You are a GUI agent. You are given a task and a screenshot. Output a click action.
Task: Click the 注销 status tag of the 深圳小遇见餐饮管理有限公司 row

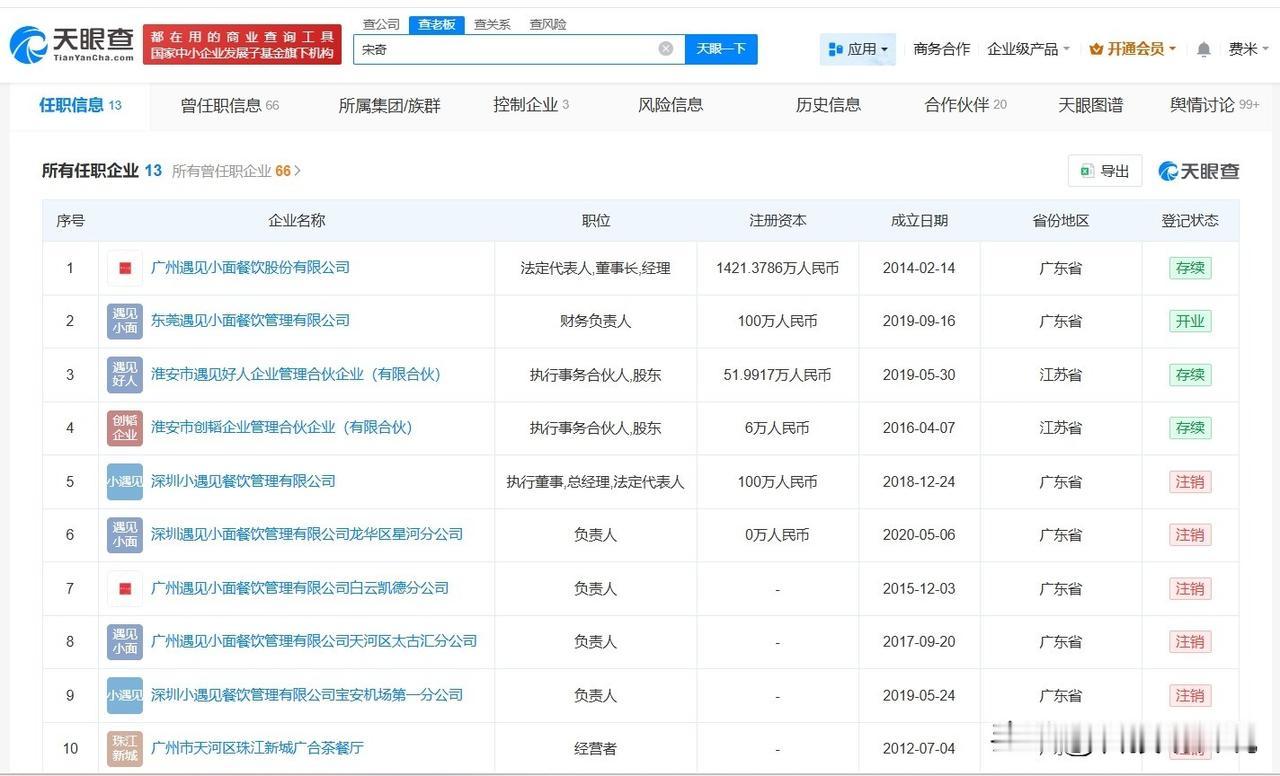1190,482
